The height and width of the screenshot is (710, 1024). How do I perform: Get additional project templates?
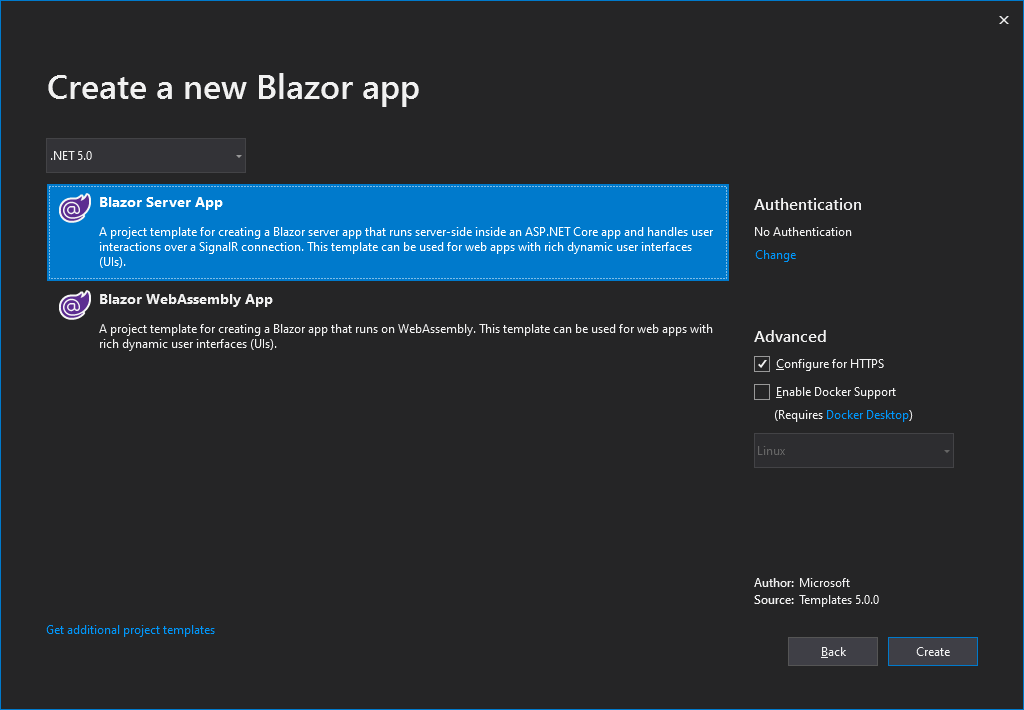[x=130, y=629]
